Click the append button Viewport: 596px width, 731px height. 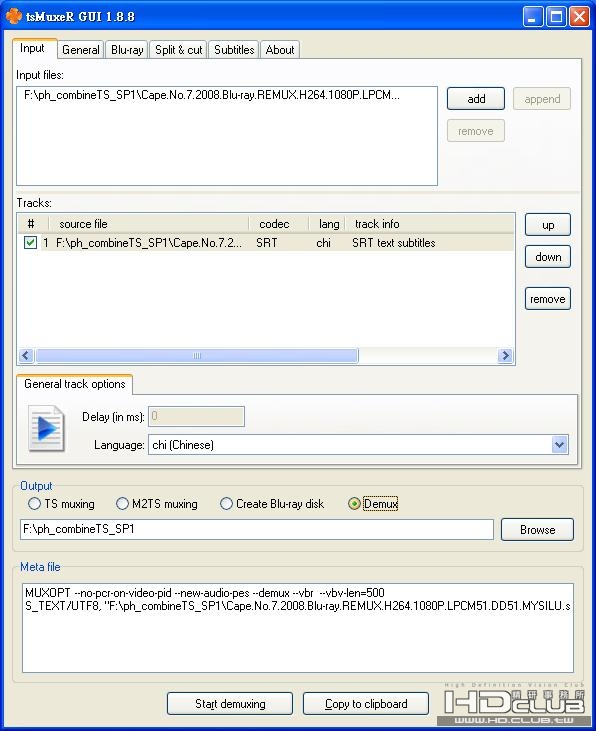tap(542, 99)
